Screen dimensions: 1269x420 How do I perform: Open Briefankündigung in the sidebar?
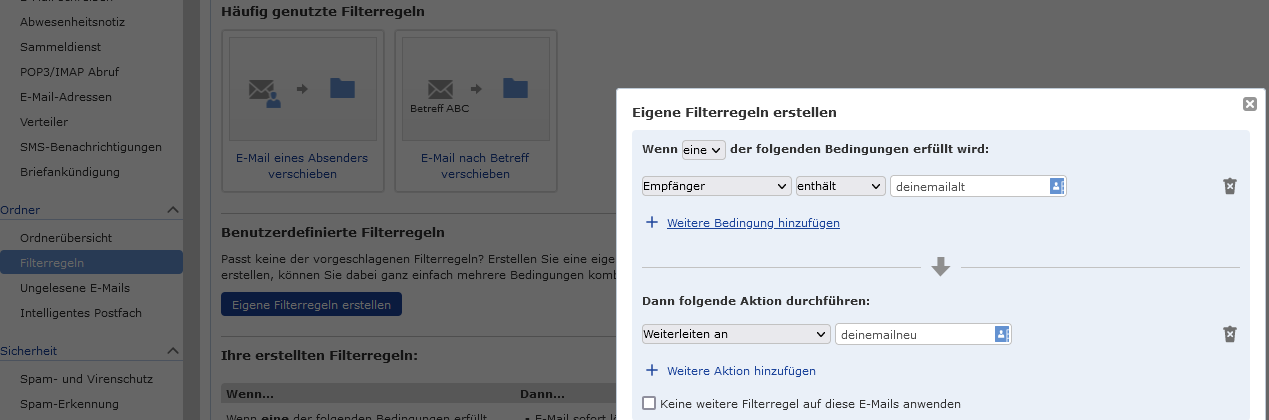[70, 172]
